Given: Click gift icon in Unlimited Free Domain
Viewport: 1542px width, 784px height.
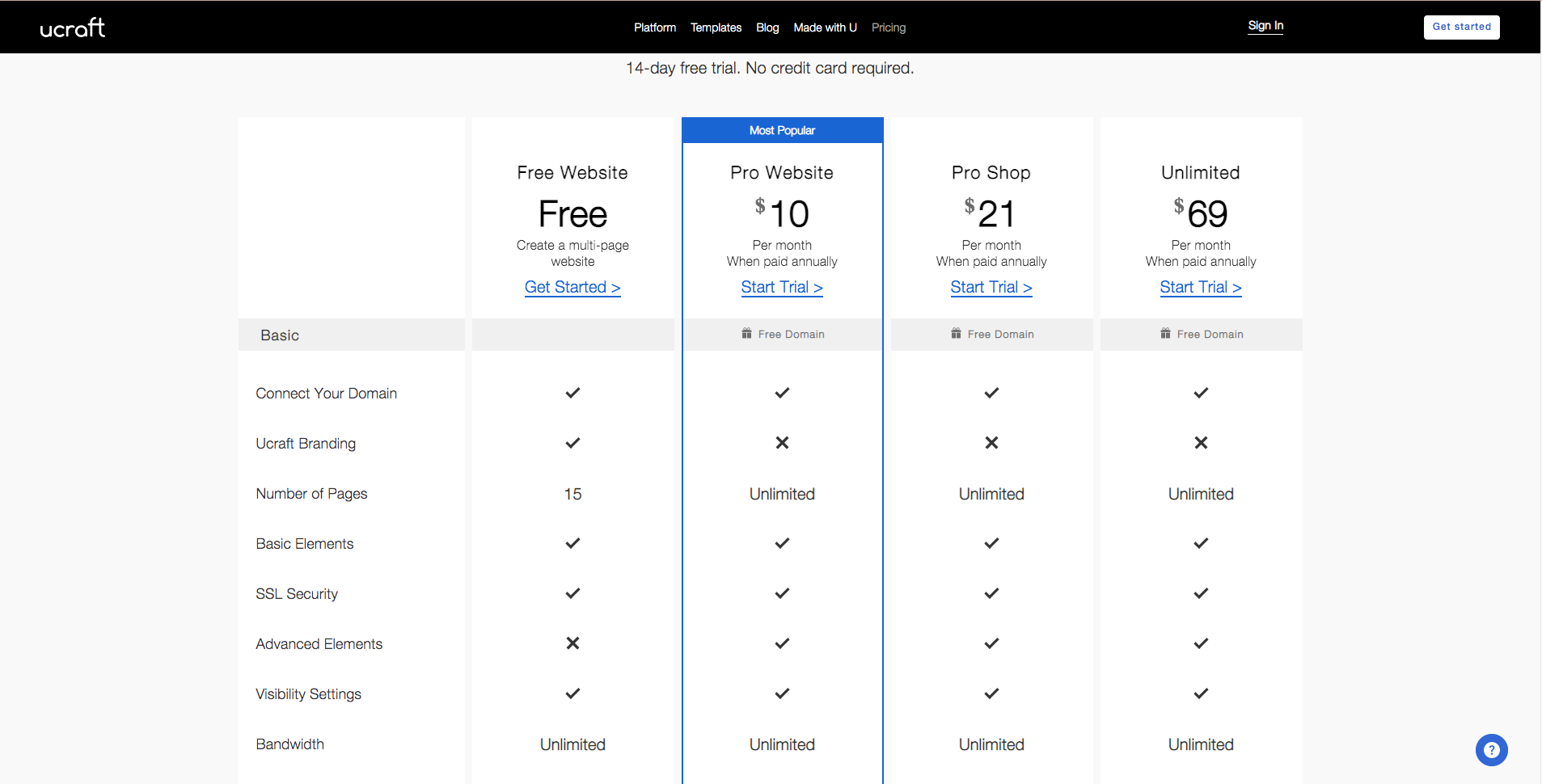Looking at the screenshot, I should 1165,334.
